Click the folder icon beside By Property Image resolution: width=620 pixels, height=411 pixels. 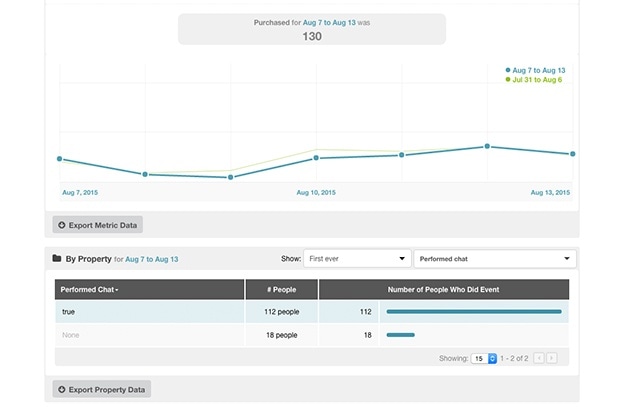click(x=57, y=259)
